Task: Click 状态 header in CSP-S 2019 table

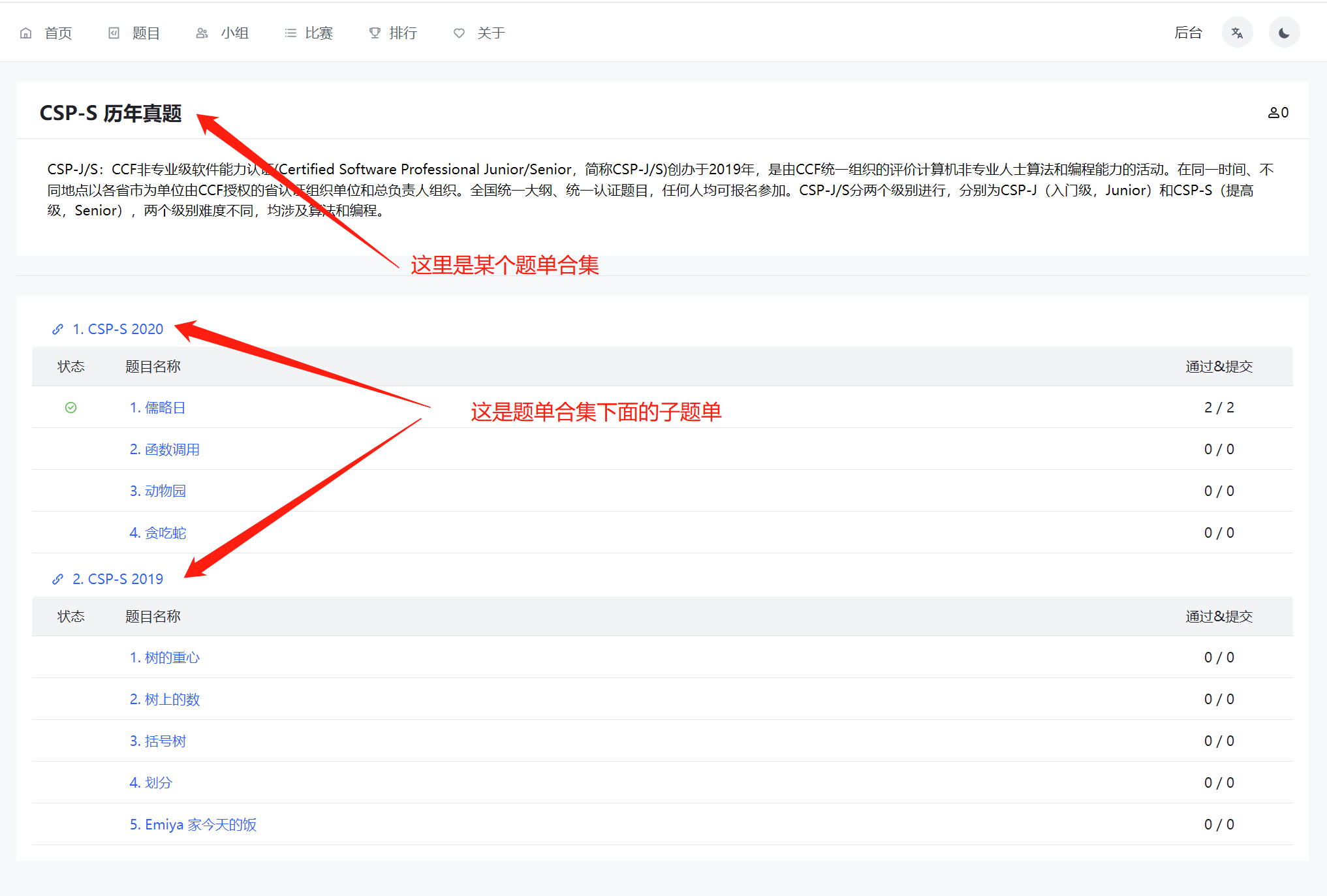Action: [x=71, y=617]
